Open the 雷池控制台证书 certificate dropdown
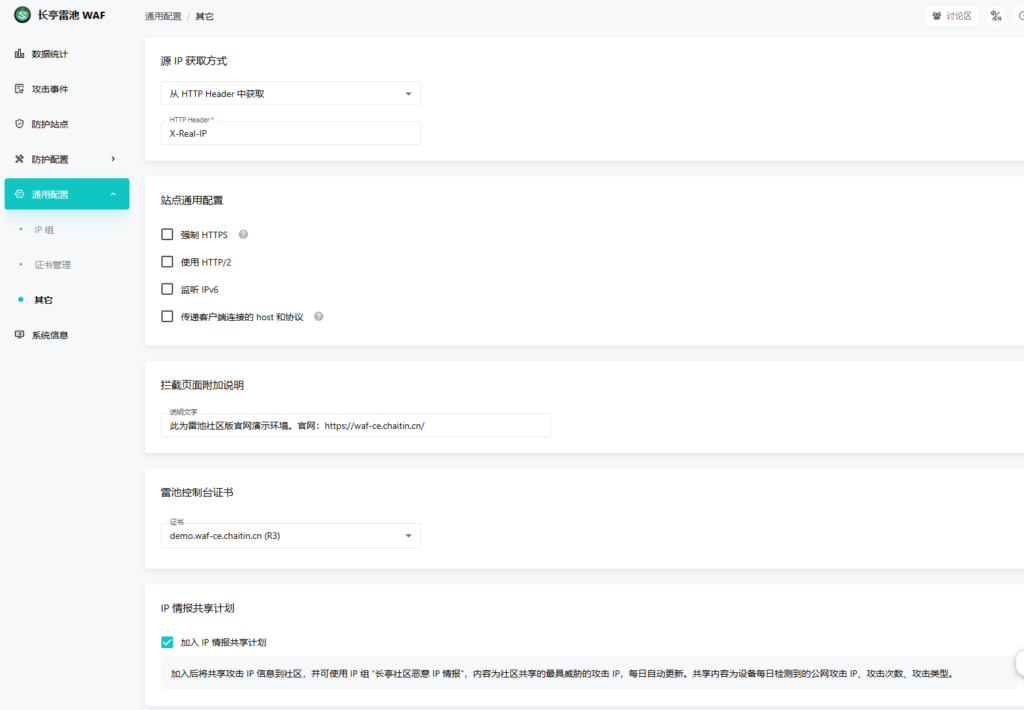This screenshot has width=1024, height=710. coord(291,536)
